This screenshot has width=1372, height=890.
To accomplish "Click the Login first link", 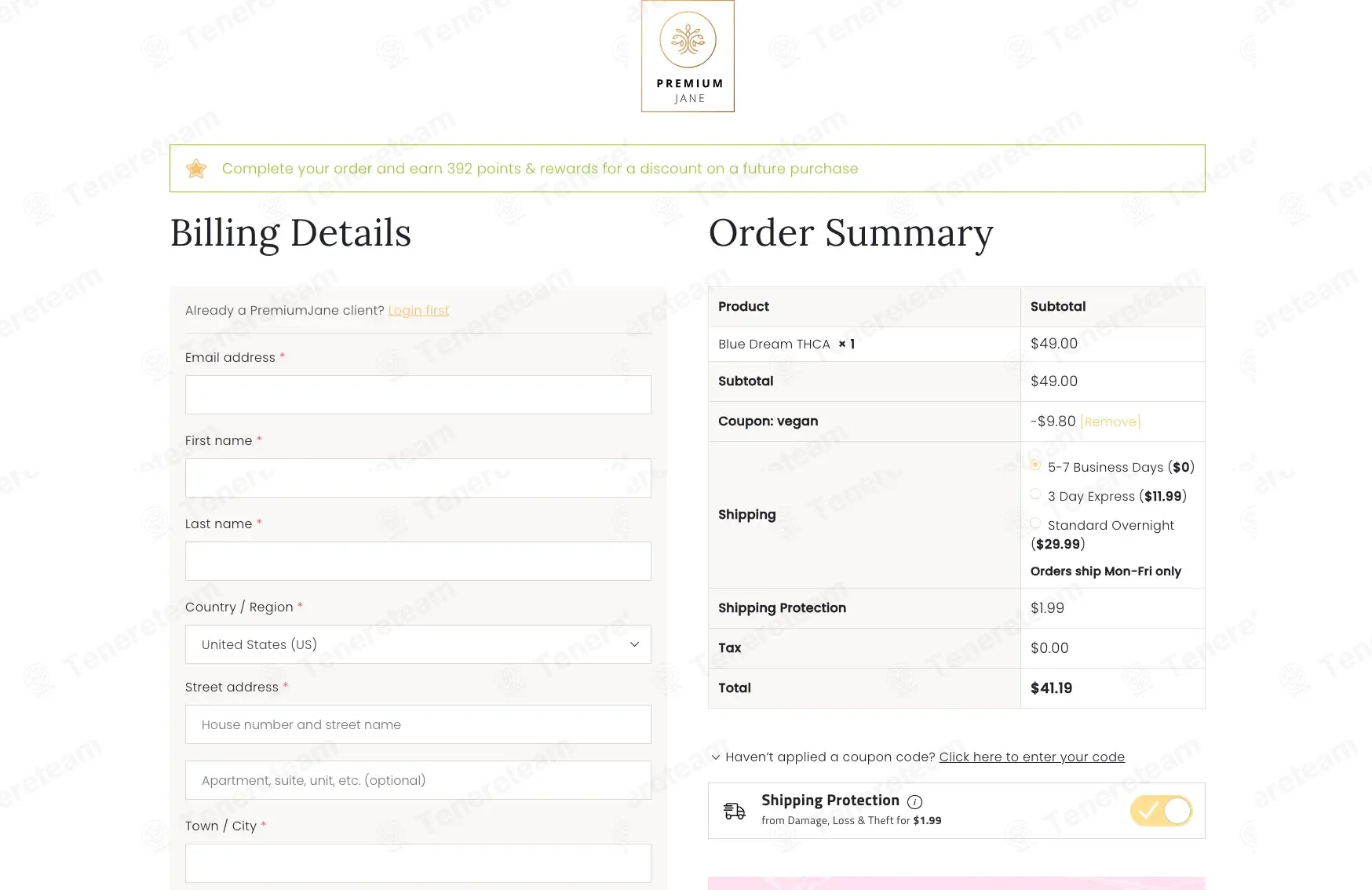I will point(418,311).
